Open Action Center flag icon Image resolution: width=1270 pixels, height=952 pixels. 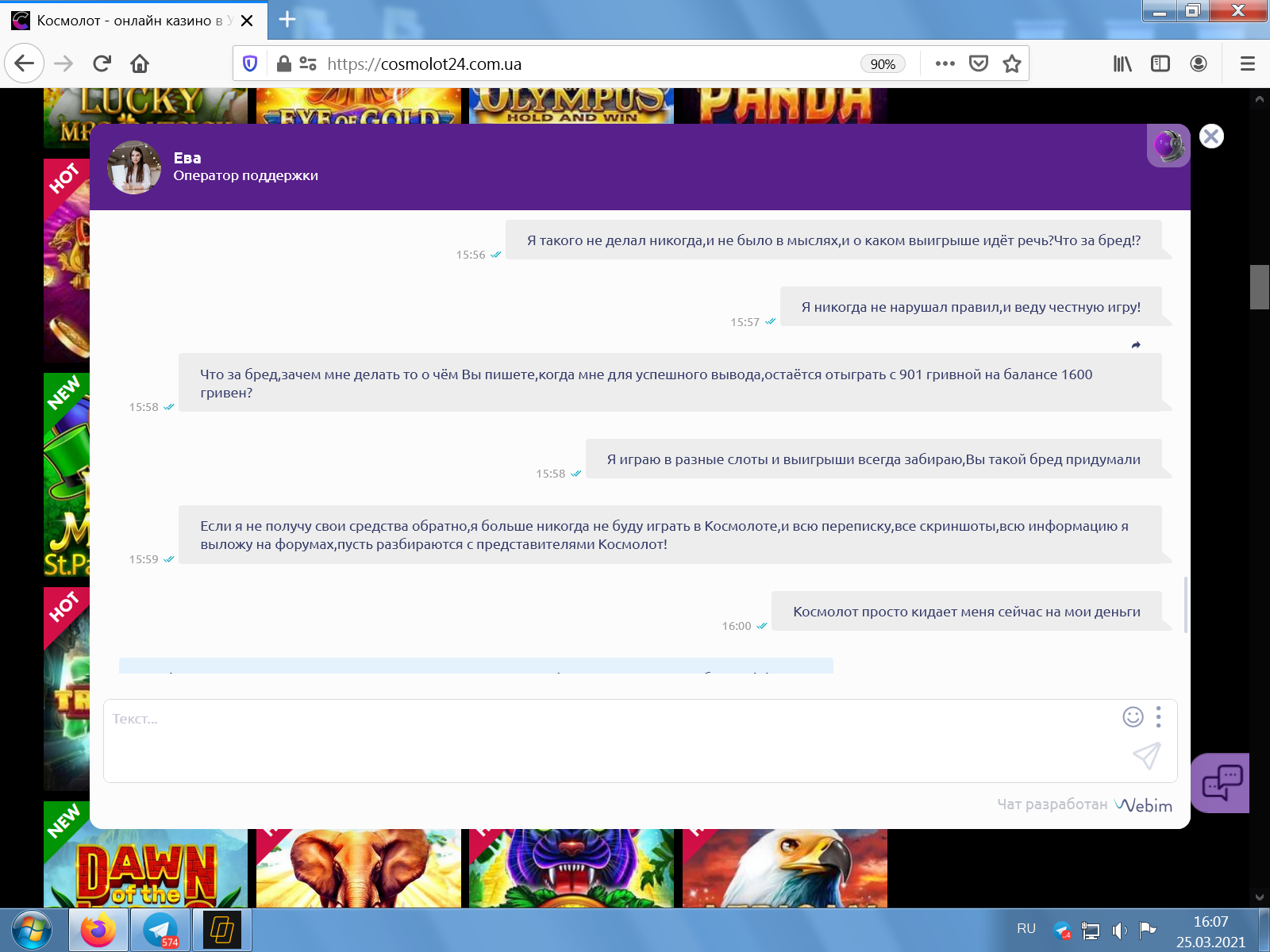coord(1147,930)
